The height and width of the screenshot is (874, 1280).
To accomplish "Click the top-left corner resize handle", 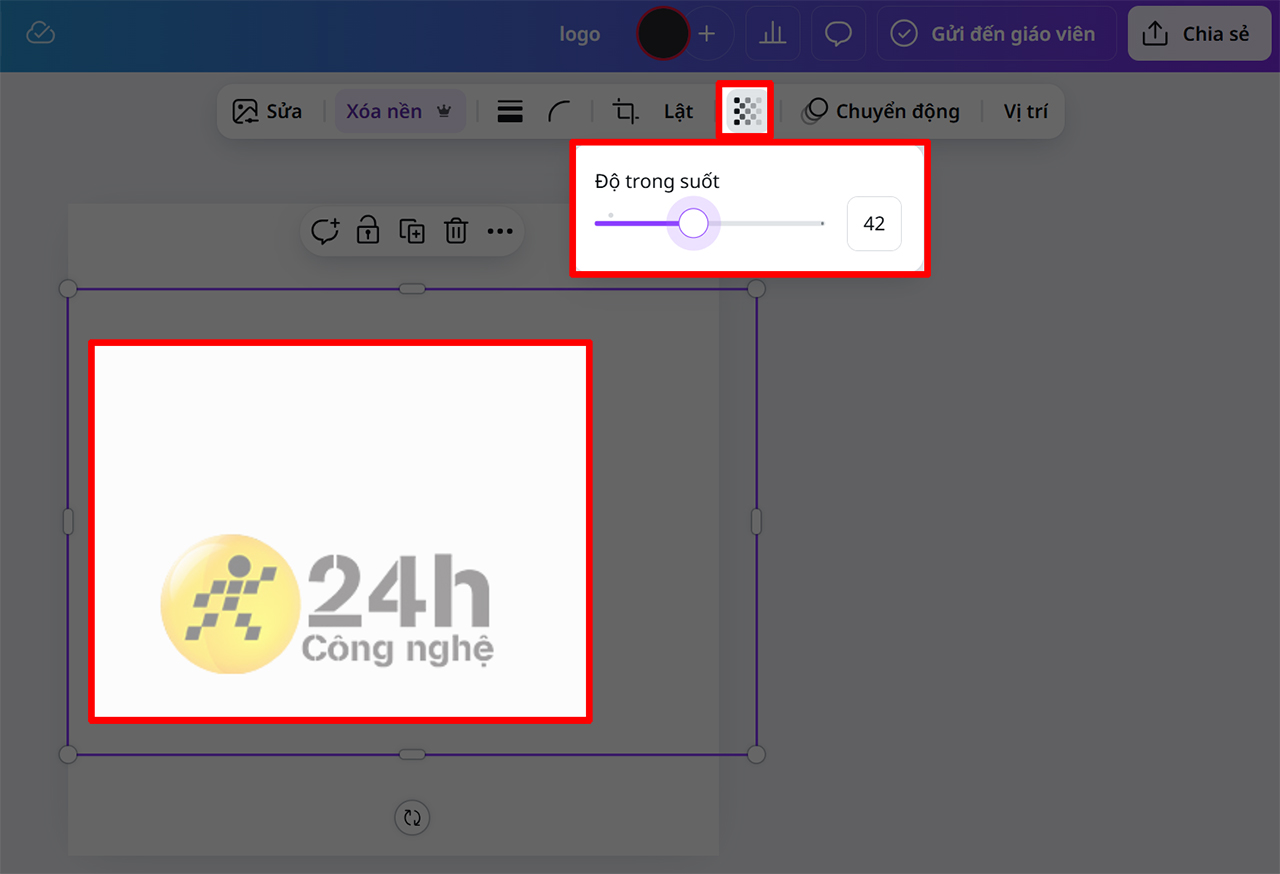I will click(x=68, y=289).
